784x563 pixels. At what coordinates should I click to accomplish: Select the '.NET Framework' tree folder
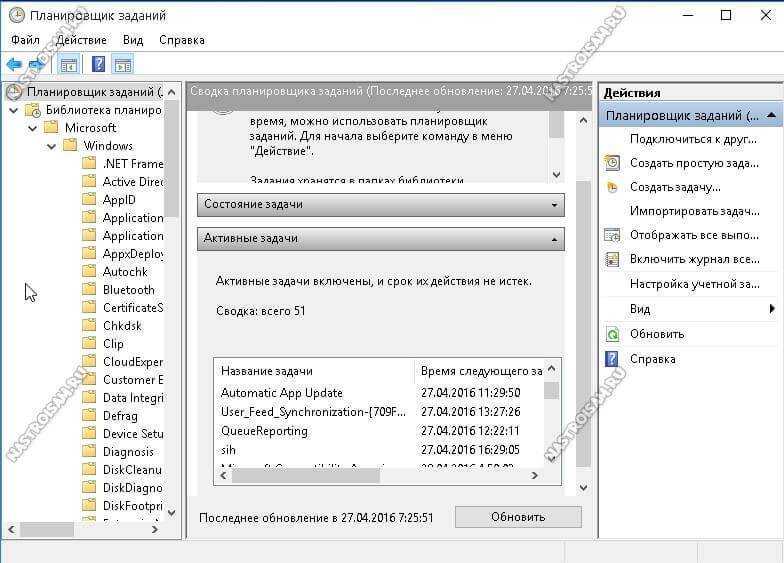[x=132, y=164]
